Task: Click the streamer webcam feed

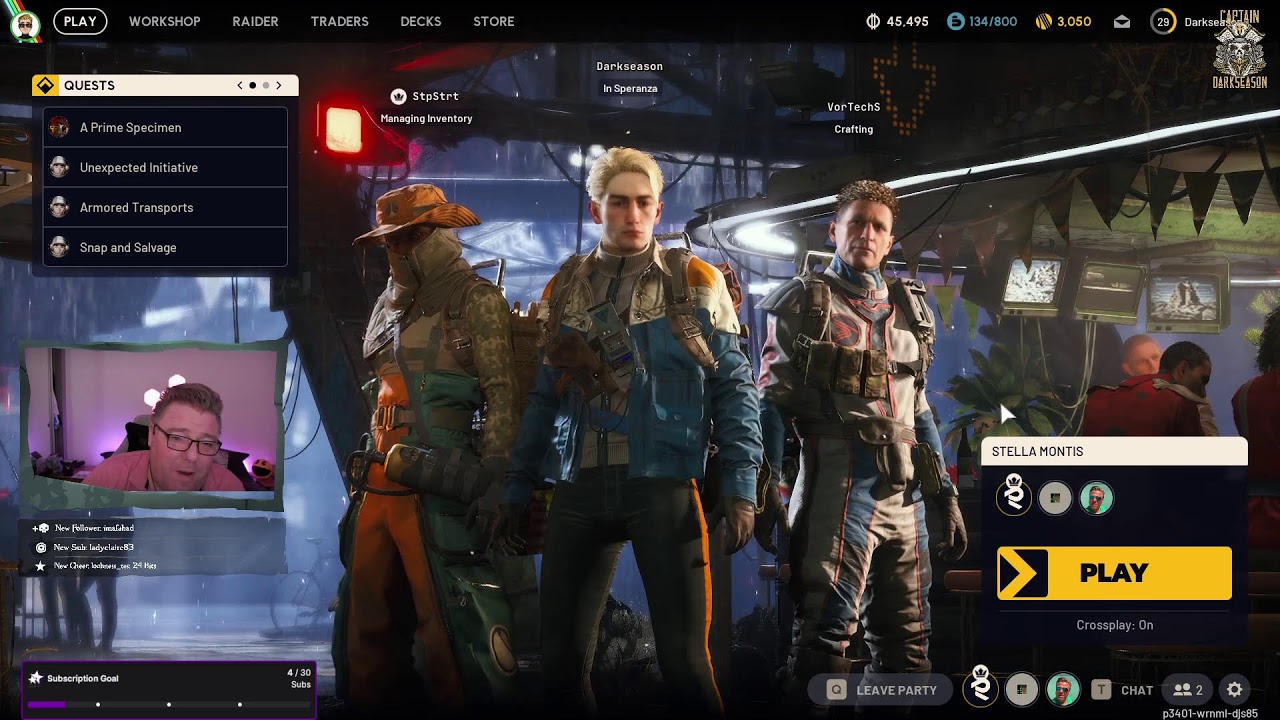Action: [152, 420]
